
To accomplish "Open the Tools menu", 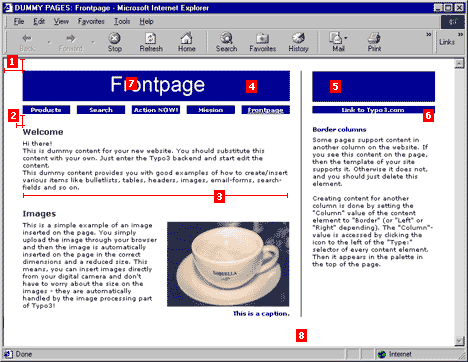I will (122, 22).
